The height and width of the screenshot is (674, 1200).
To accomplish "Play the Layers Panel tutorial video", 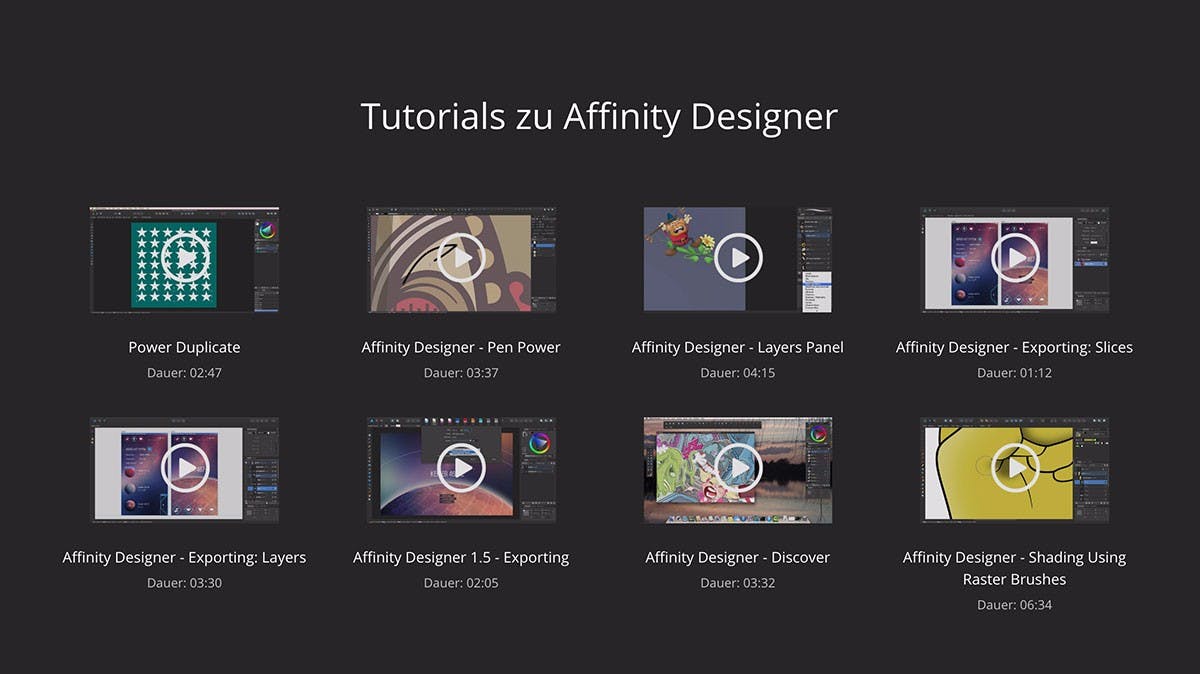I will [738, 259].
